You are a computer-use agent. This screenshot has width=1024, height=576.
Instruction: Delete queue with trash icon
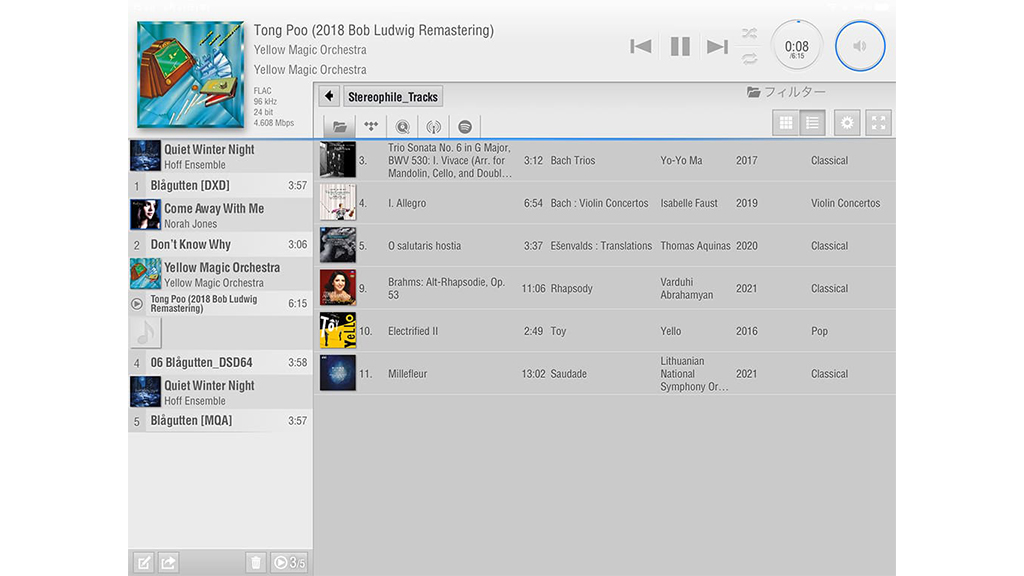(256, 562)
